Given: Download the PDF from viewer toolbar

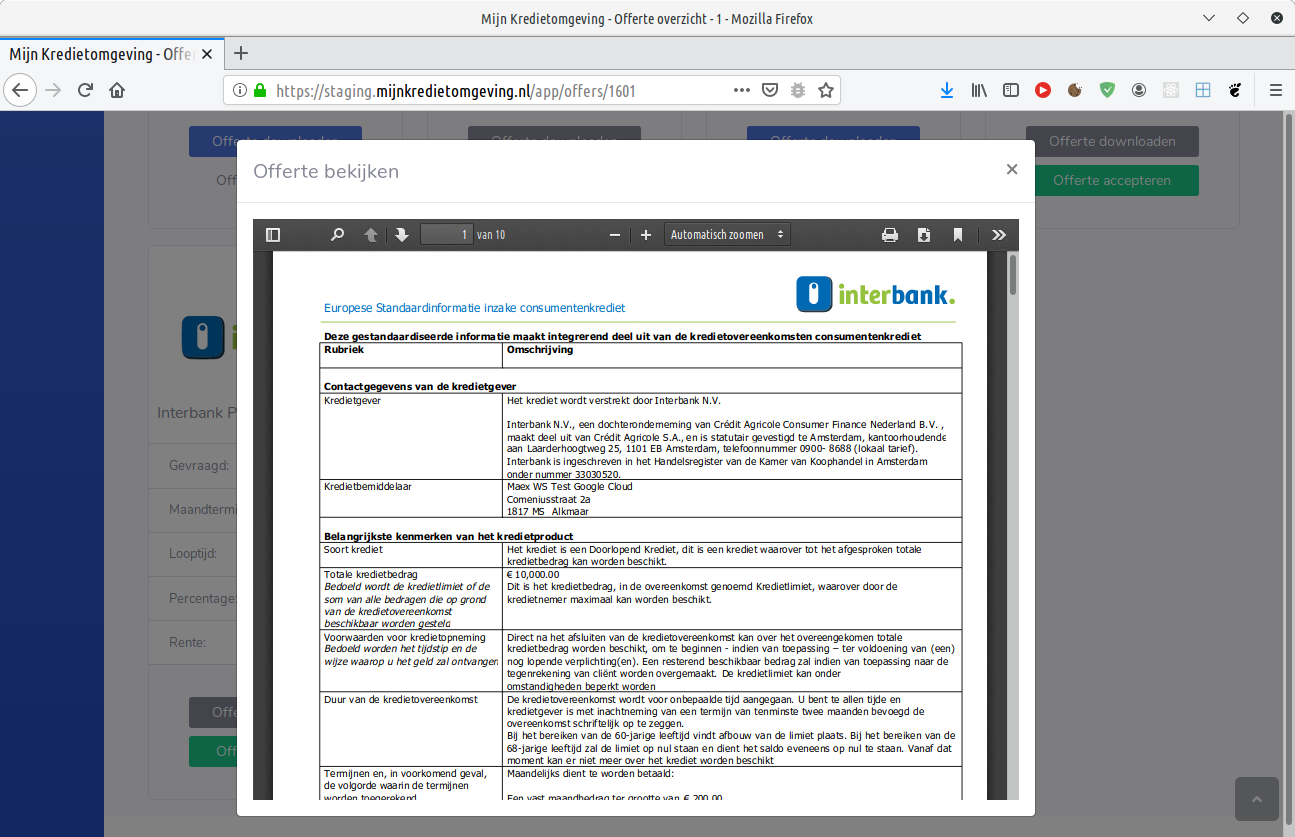Looking at the screenshot, I should (x=924, y=235).
